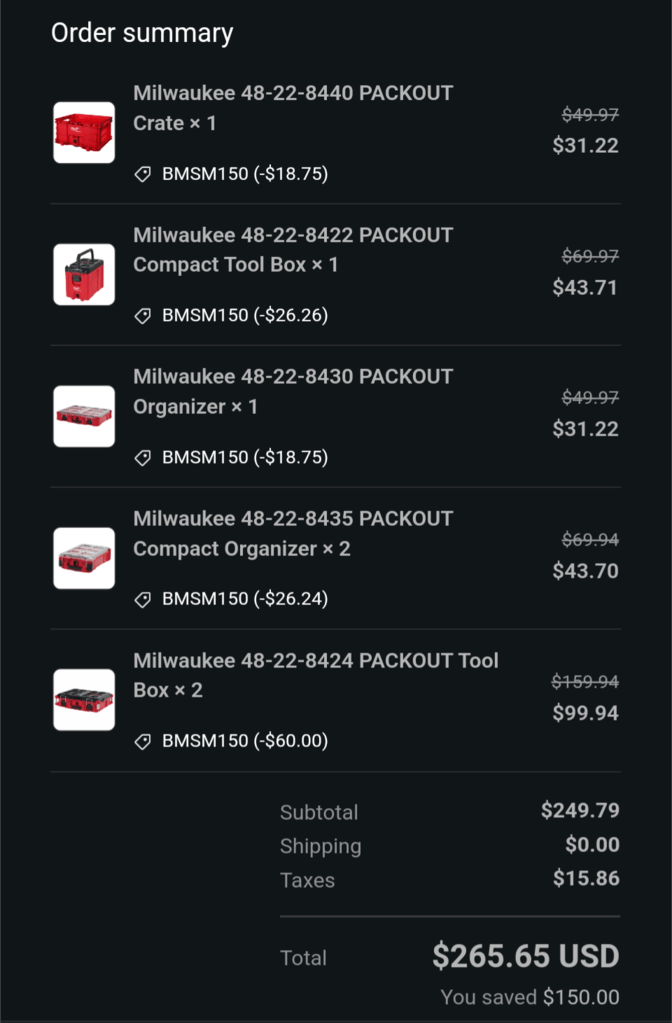Select the PACKOUT Organizer thumbnail image

click(x=84, y=416)
